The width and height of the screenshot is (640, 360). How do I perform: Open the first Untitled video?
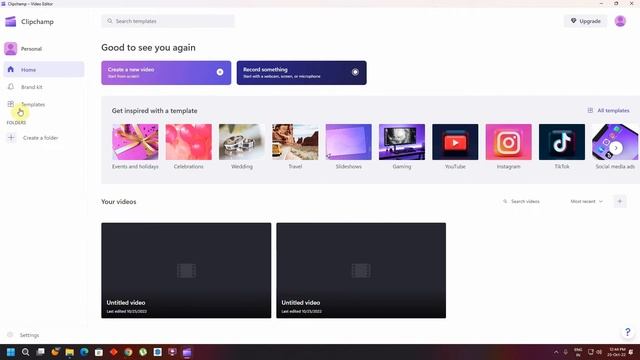coord(186,270)
